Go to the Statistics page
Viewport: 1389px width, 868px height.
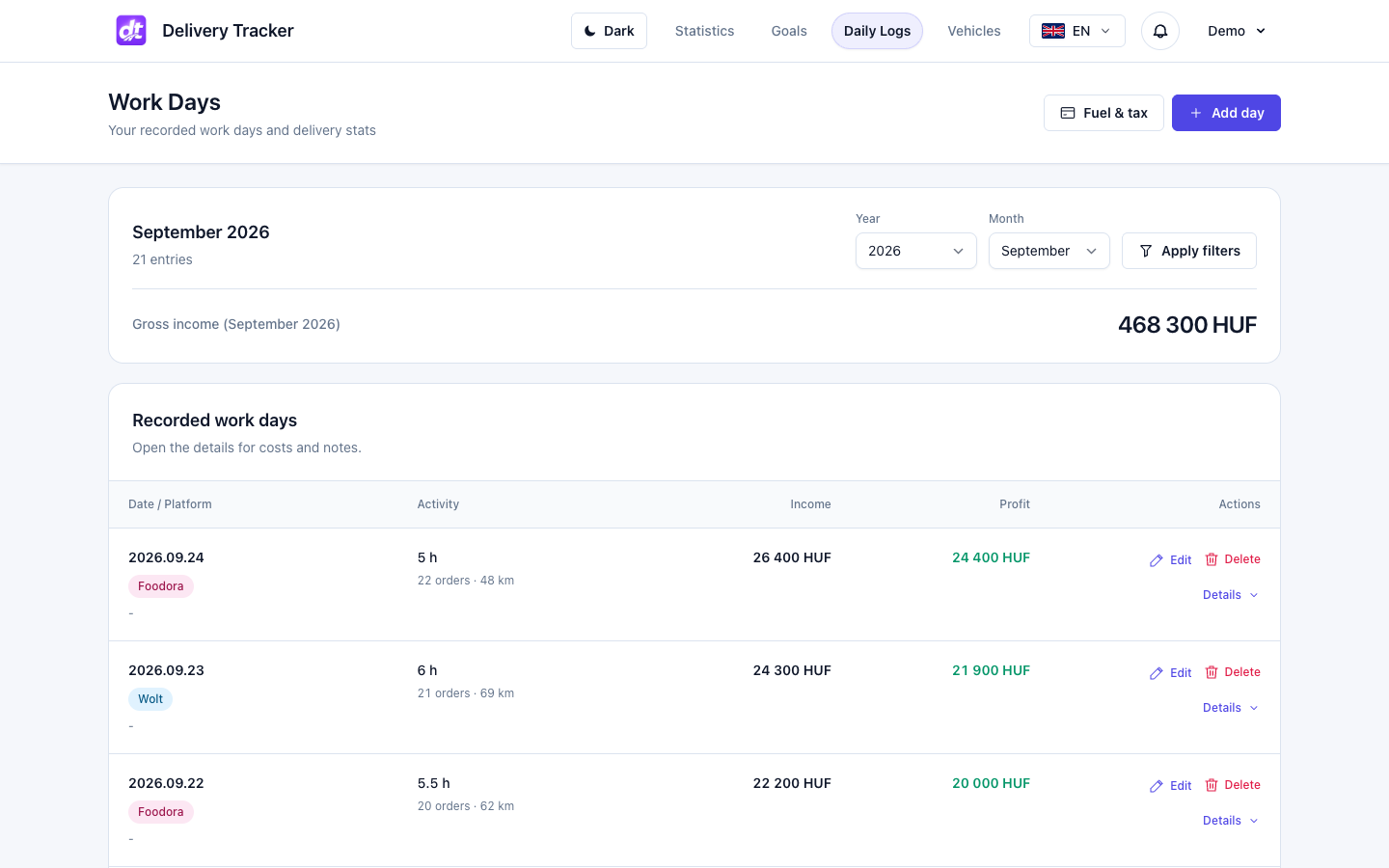click(705, 31)
